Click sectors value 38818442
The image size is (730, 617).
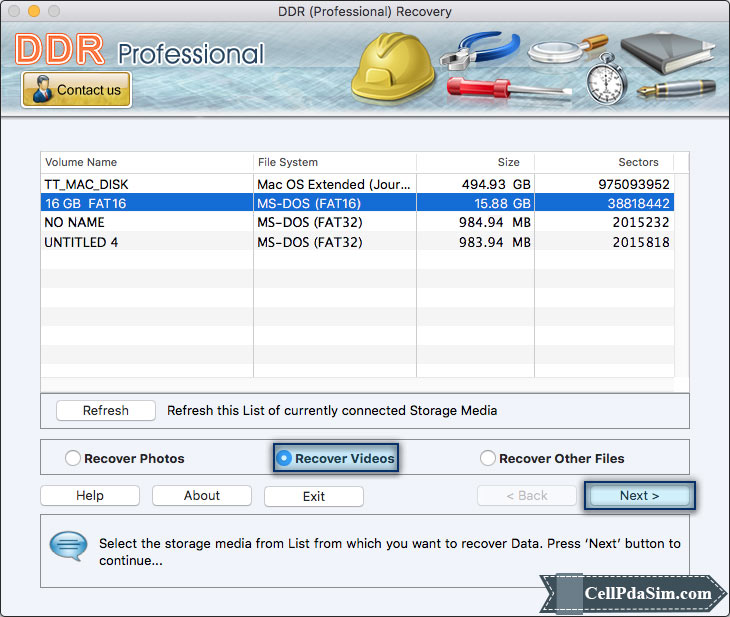(x=638, y=203)
